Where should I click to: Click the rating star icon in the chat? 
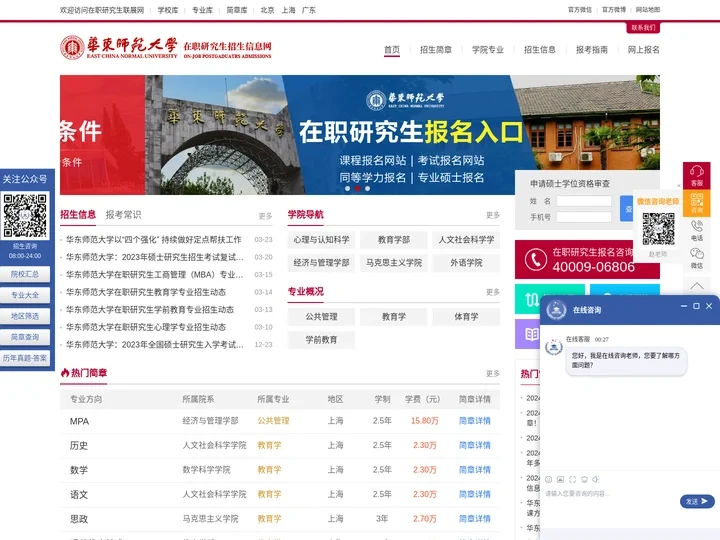[584, 479]
